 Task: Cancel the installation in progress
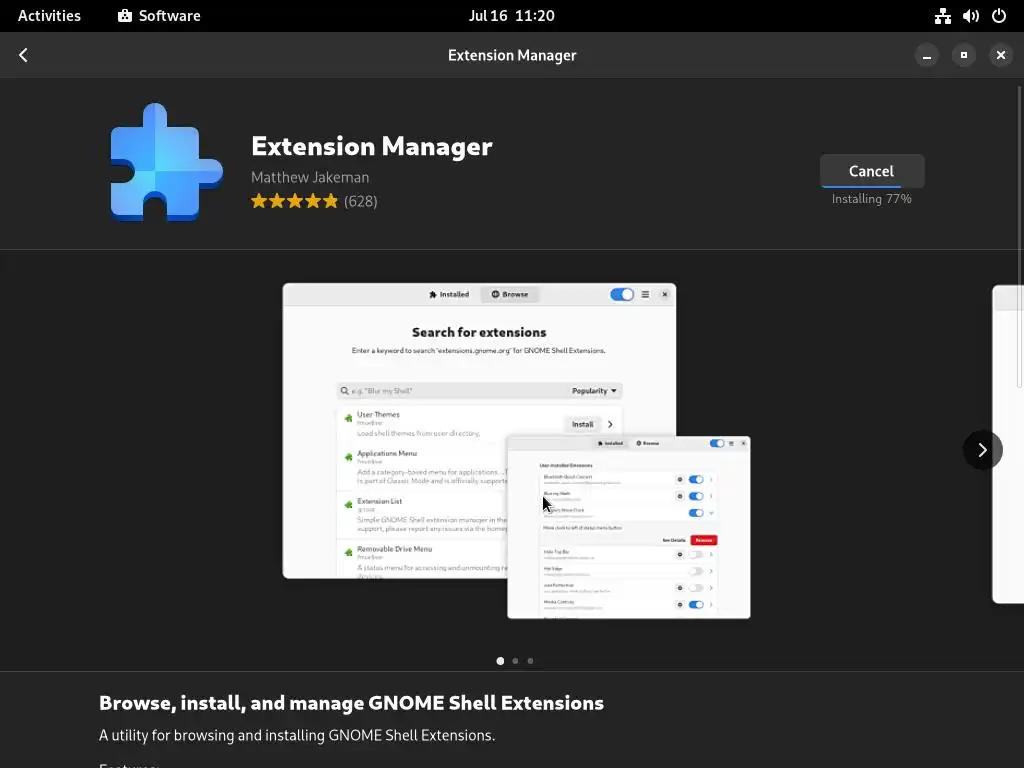(x=871, y=171)
